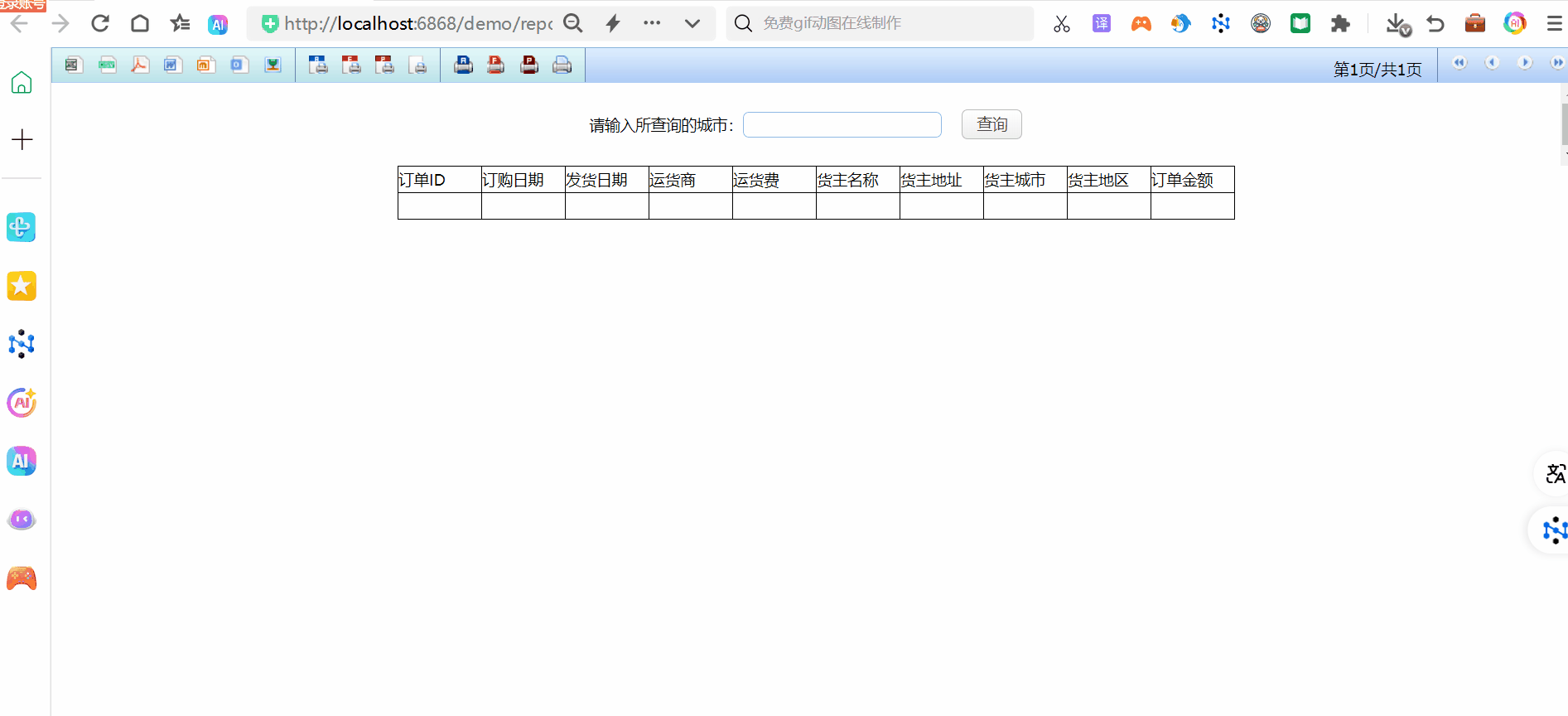Screen dimensions: 1568x716
Task: Click the 订单ID column header
Action: pyautogui.click(x=439, y=180)
